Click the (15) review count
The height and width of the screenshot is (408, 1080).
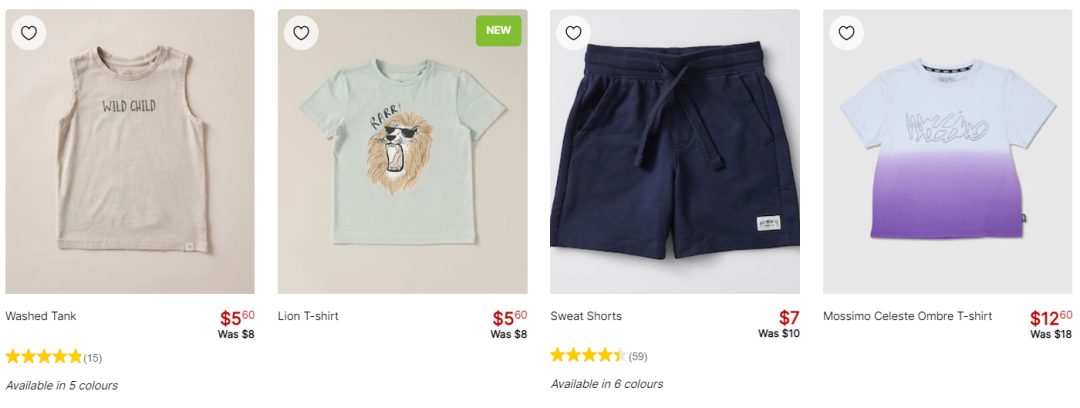click(93, 358)
